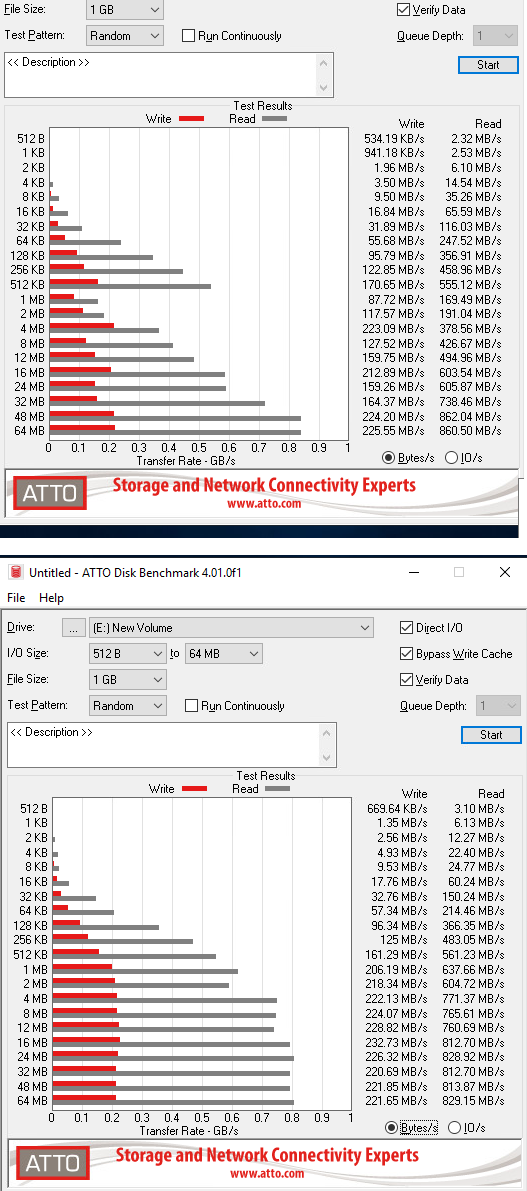Image resolution: width=527 pixels, height=1191 pixels.
Task: Close the ATTO Disk Benchmark window
Action: (505, 572)
